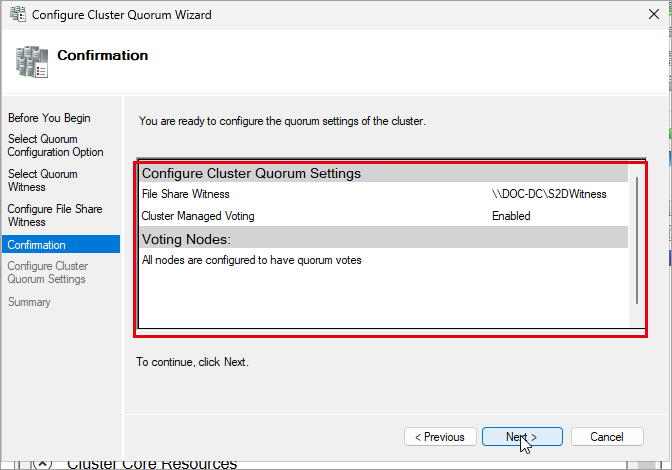Select the Cluster Managed Voting row
This screenshot has height=470, width=672.
383,216
